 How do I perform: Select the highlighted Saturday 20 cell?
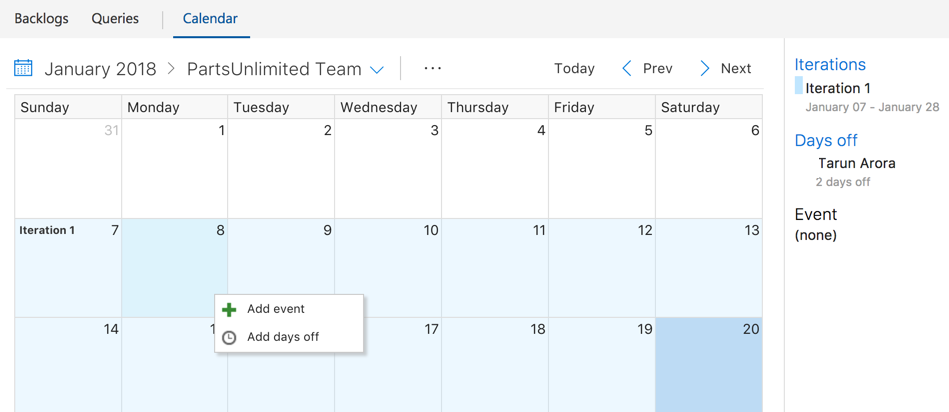[709, 365]
